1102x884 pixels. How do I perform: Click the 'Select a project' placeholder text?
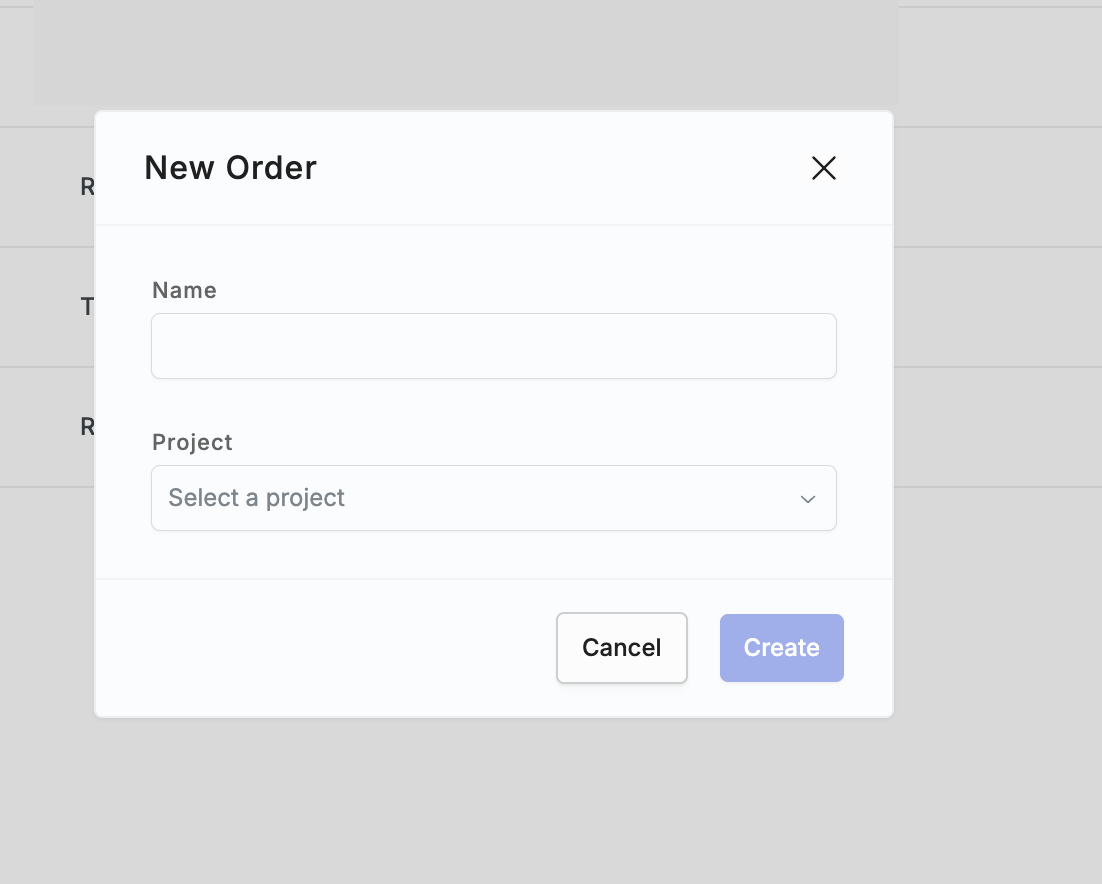coord(257,498)
